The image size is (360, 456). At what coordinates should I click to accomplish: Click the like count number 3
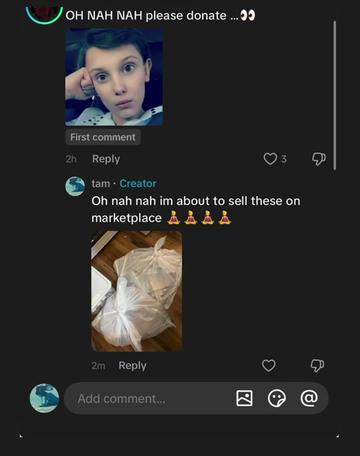coord(284,159)
